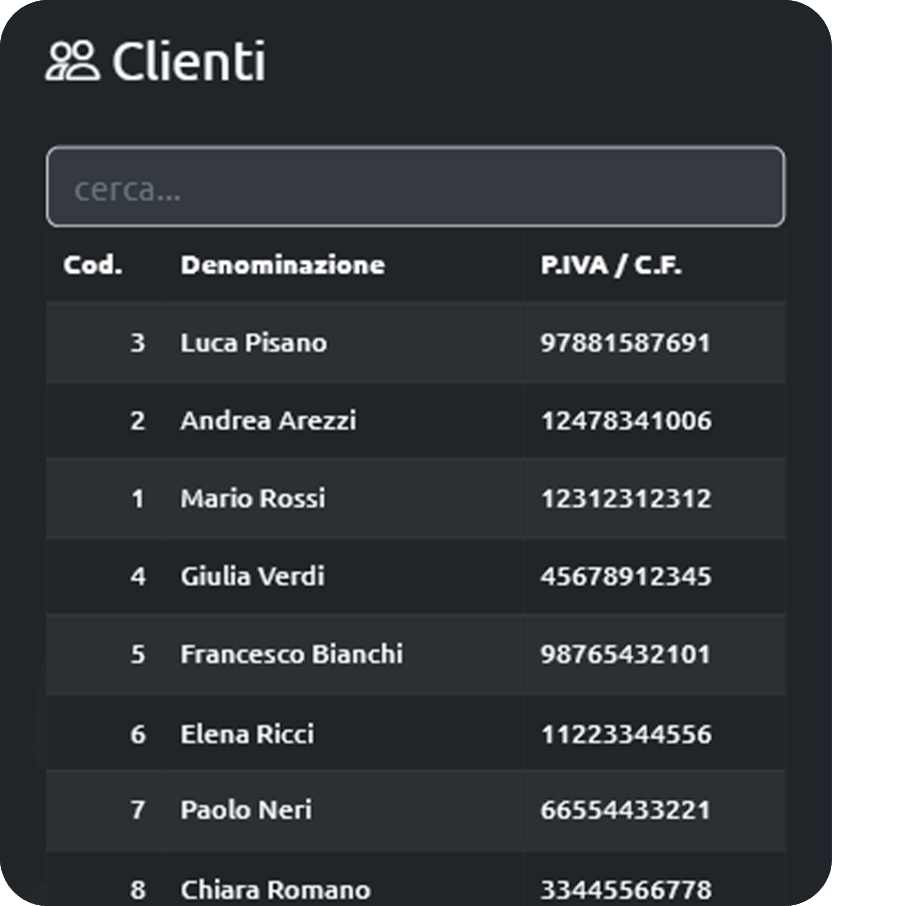Open client Andrea Arezzi
This screenshot has height=906, width=924.
point(268,421)
